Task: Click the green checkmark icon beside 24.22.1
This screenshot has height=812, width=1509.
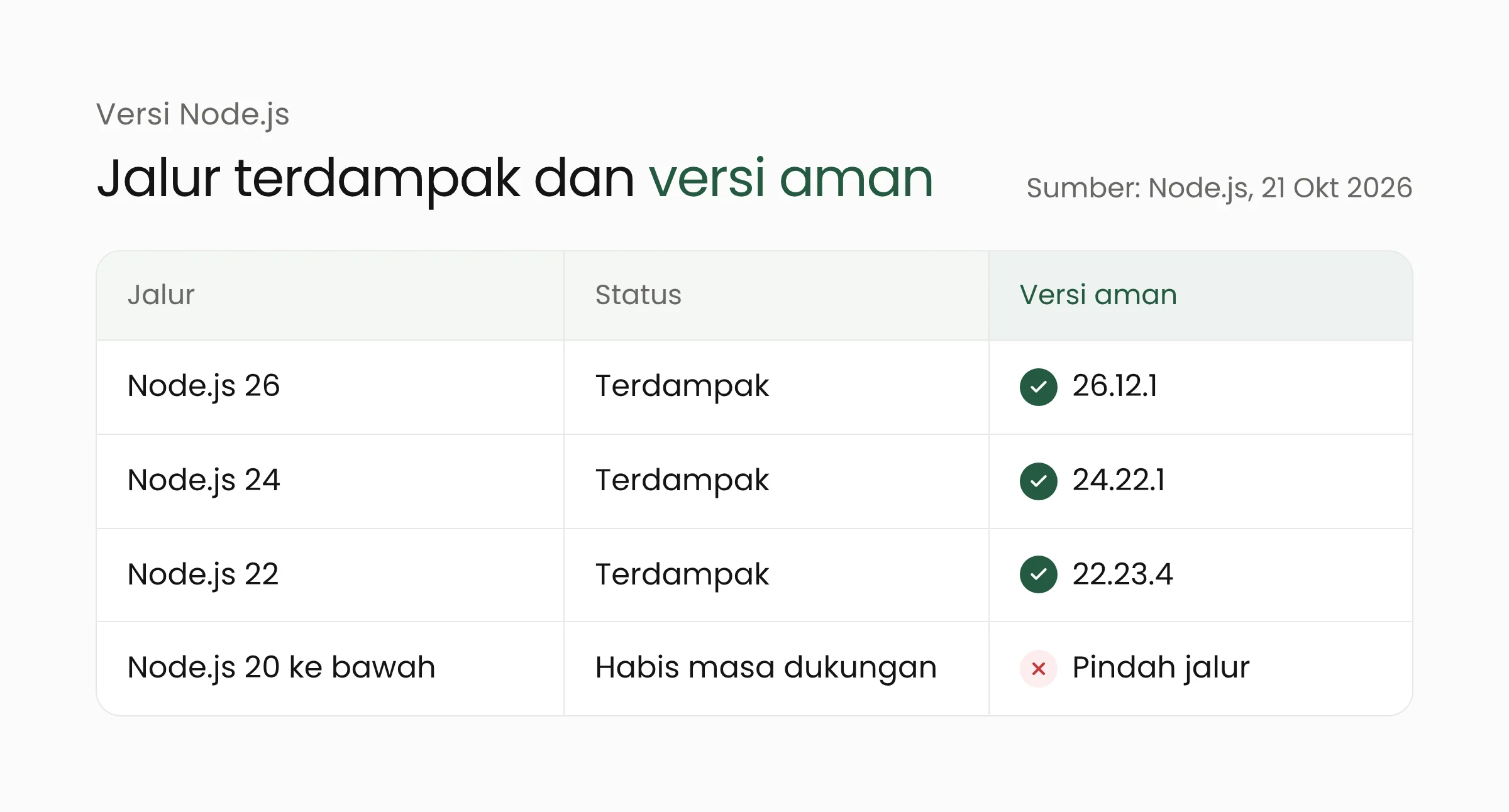Action: point(1038,481)
